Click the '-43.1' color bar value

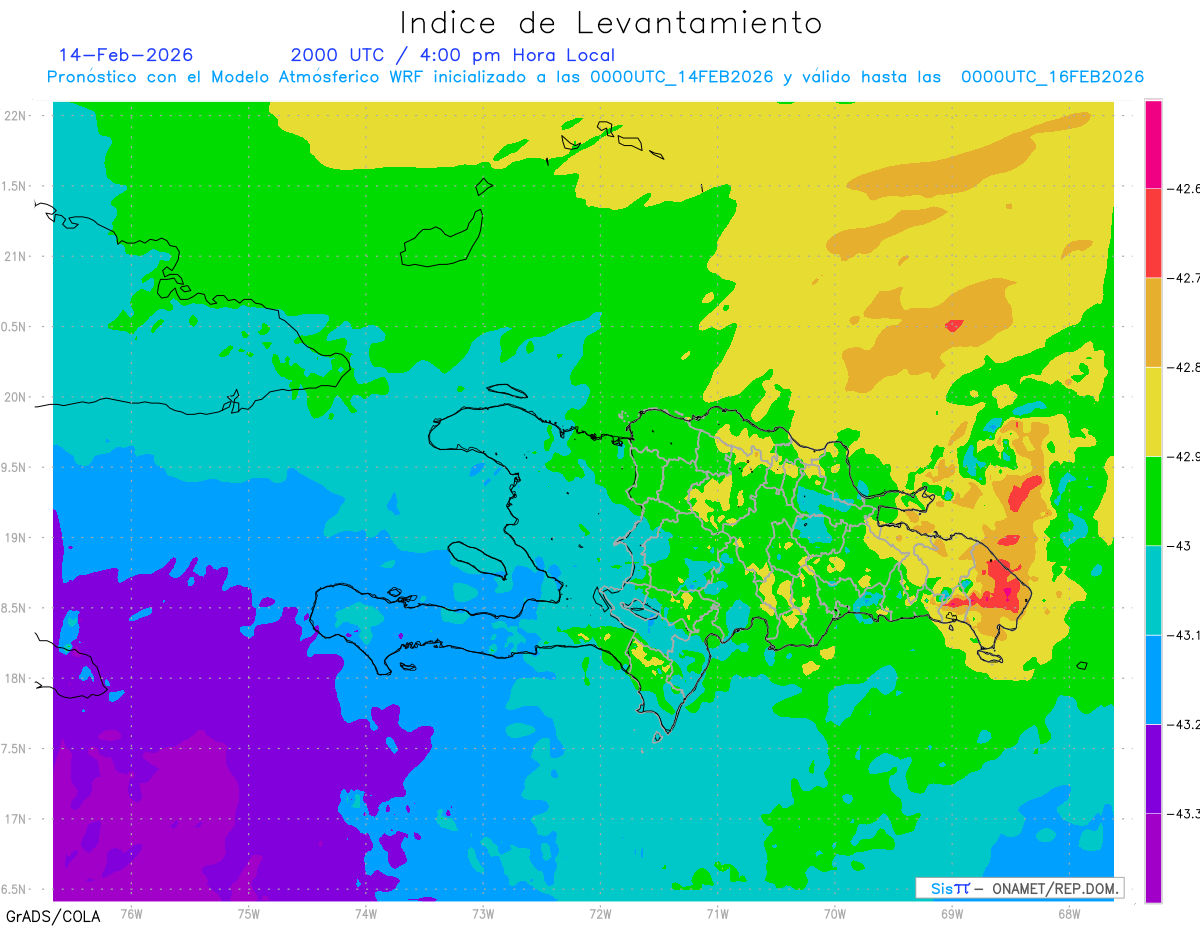click(x=1184, y=635)
